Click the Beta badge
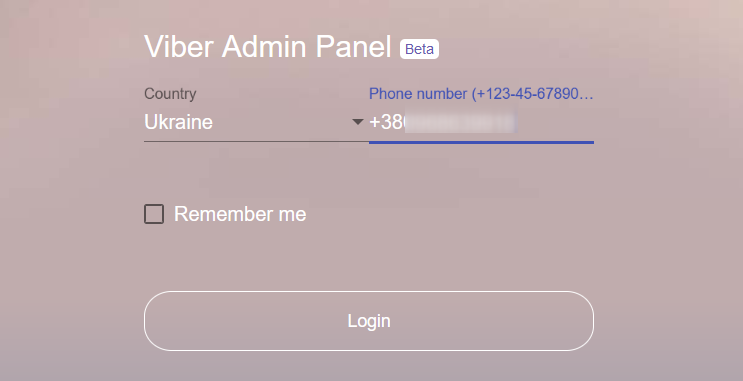 tap(419, 49)
